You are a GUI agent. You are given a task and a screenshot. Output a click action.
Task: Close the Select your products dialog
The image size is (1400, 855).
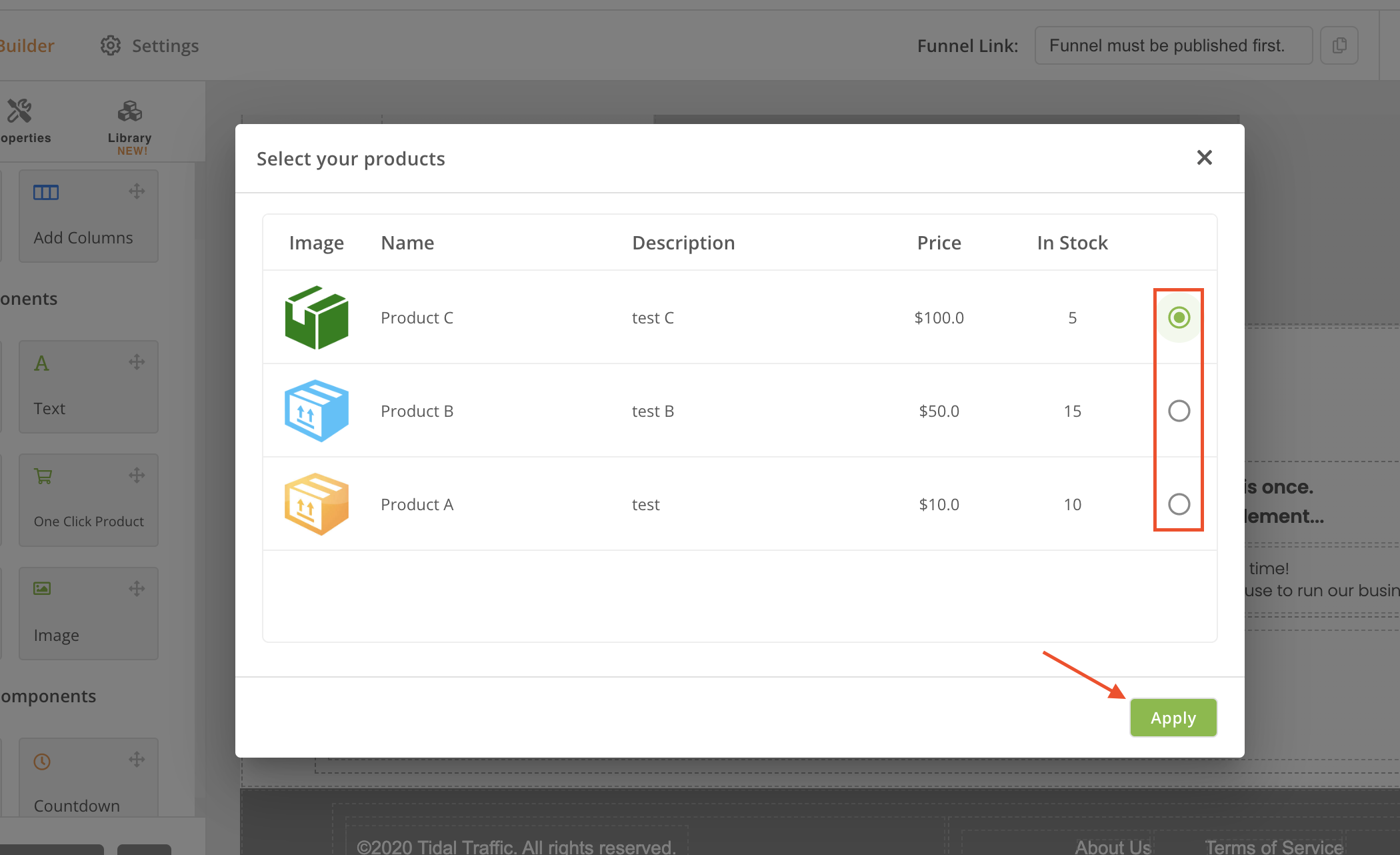coord(1204,158)
